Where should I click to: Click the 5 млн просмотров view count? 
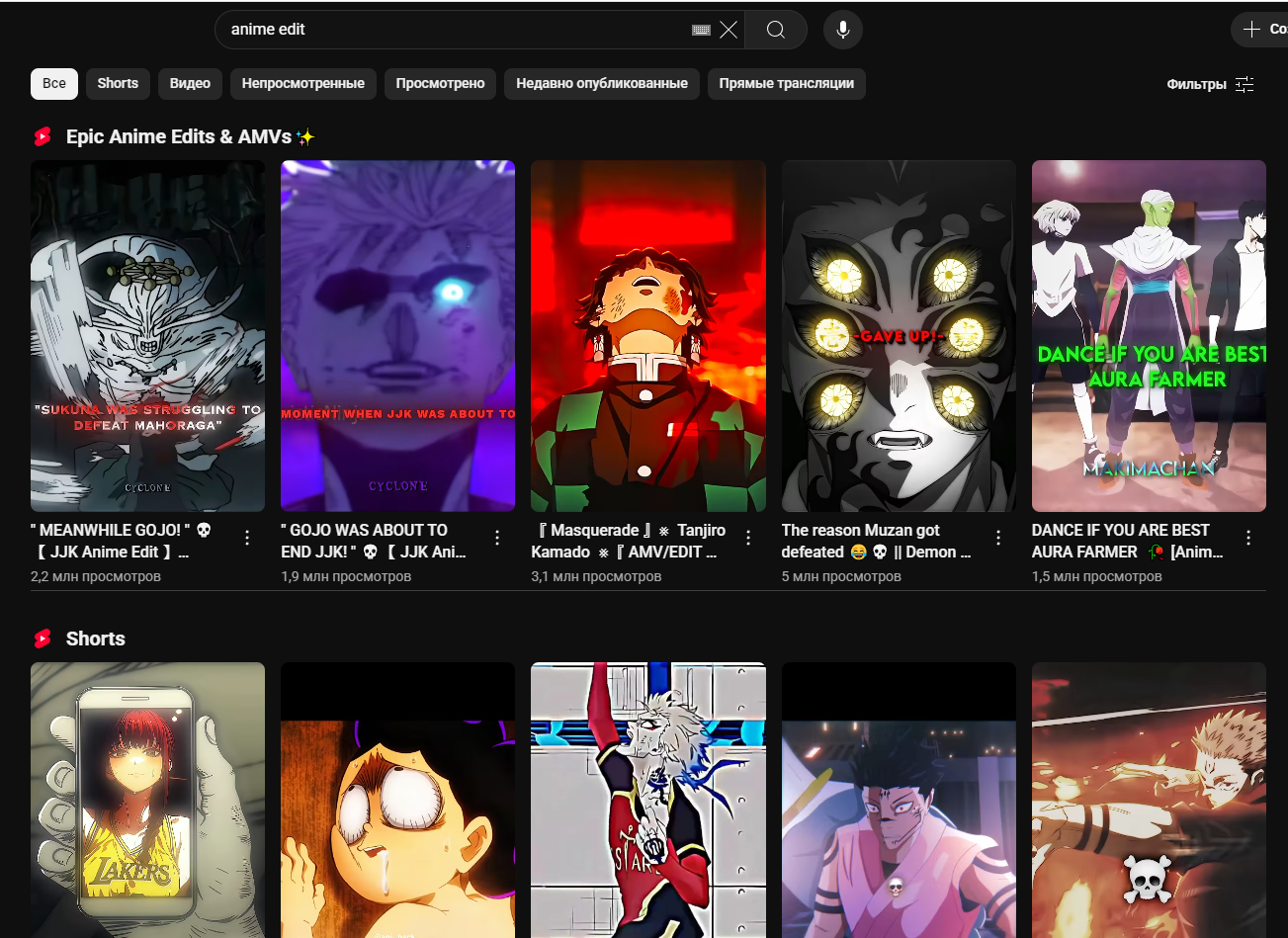pos(841,576)
